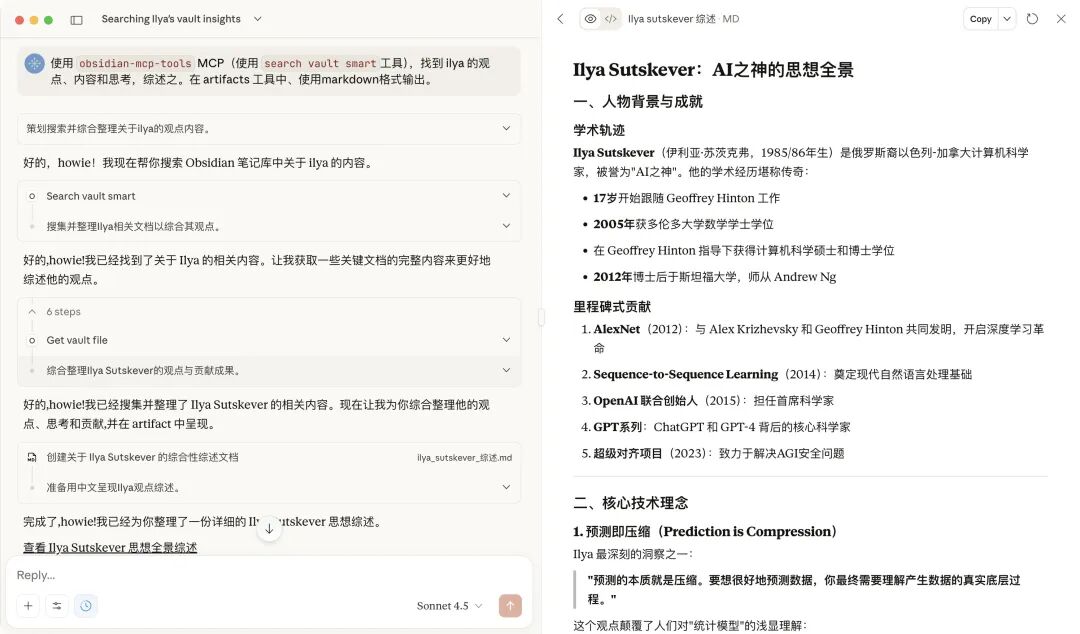Open the Copy options dropdown arrow

click(x=1007, y=19)
